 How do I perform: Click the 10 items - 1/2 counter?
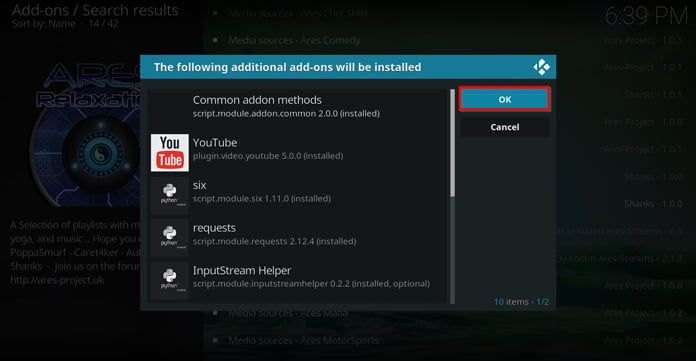click(522, 302)
